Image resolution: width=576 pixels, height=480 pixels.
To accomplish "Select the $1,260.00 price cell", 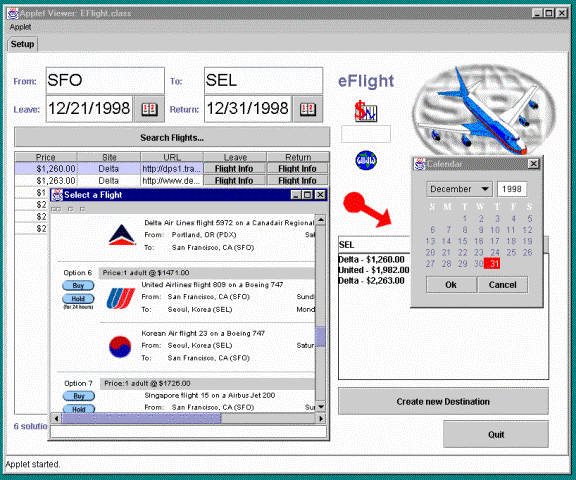I will (46, 169).
